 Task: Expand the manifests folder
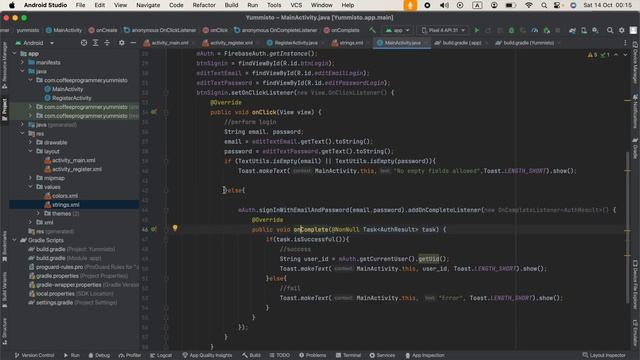click(x=22, y=62)
